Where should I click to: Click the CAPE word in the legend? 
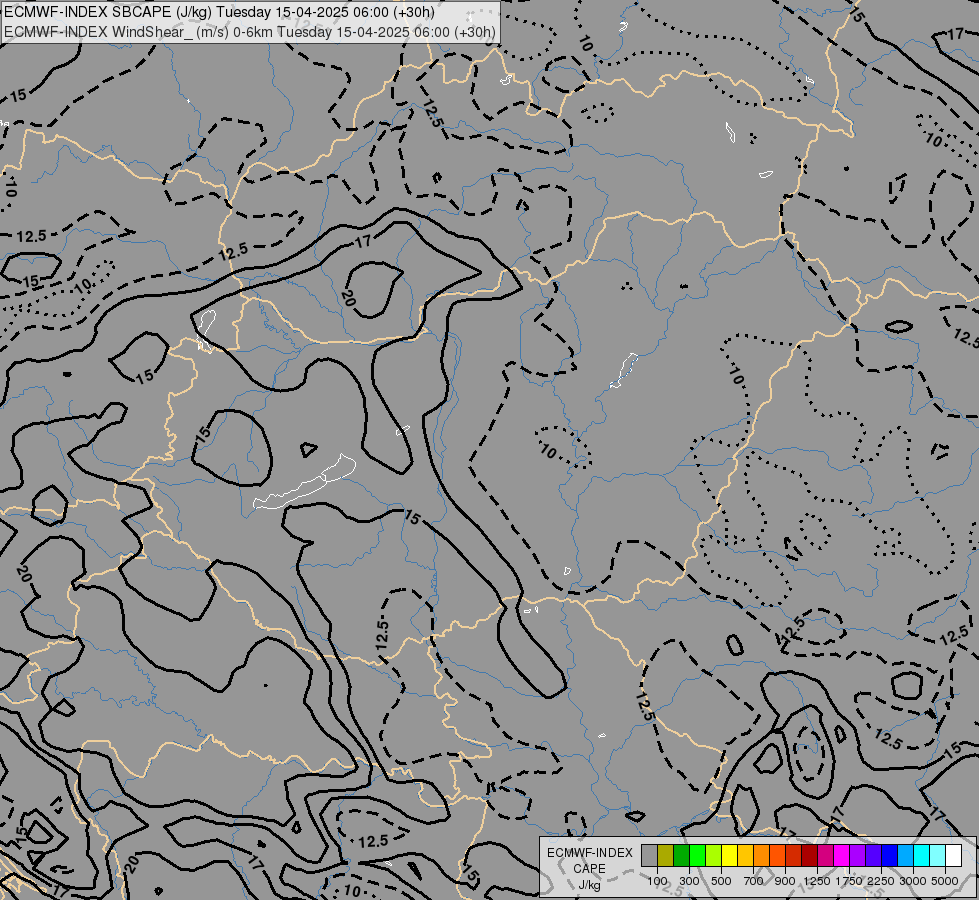coord(589,869)
